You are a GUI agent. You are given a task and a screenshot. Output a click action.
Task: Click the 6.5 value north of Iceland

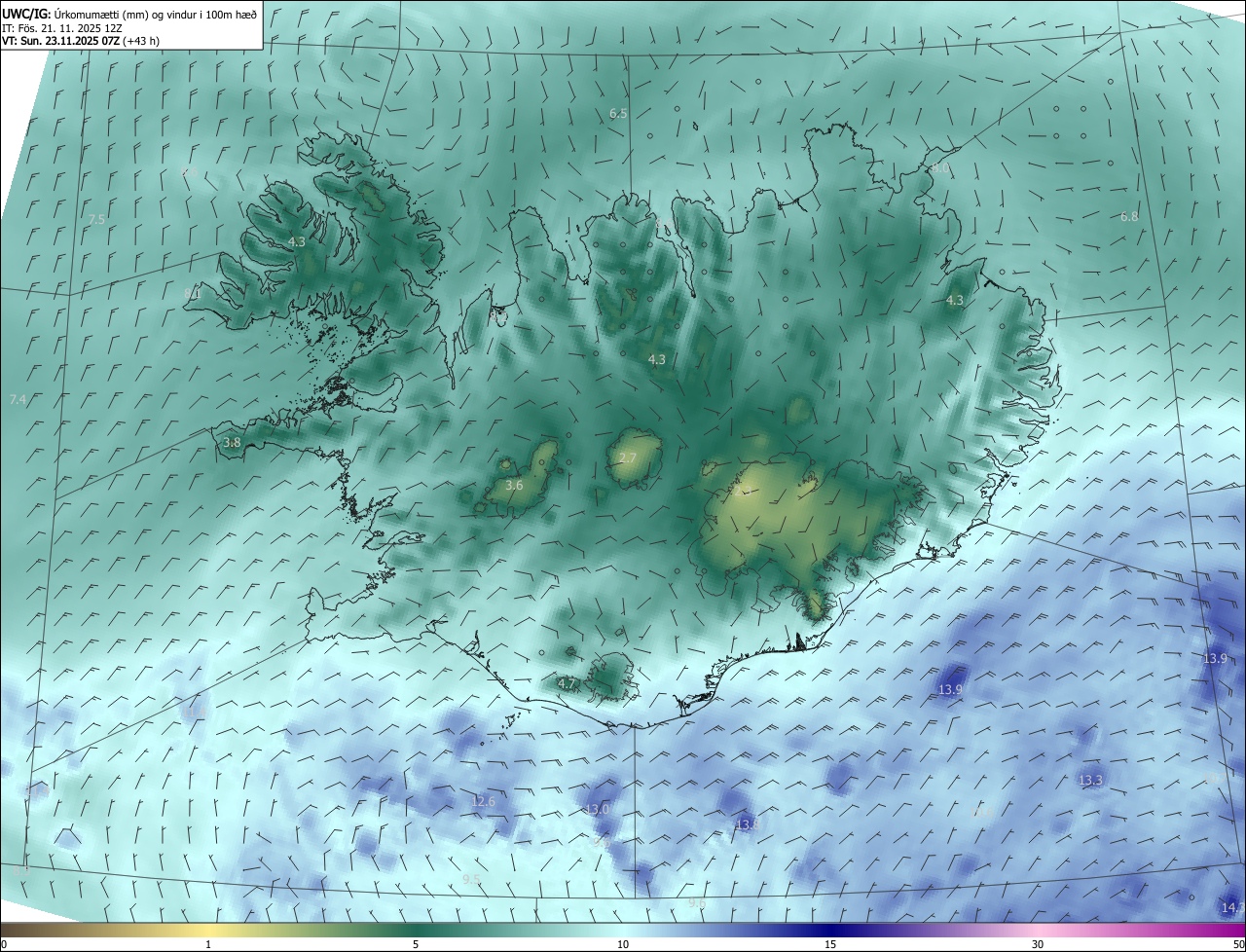click(x=618, y=114)
